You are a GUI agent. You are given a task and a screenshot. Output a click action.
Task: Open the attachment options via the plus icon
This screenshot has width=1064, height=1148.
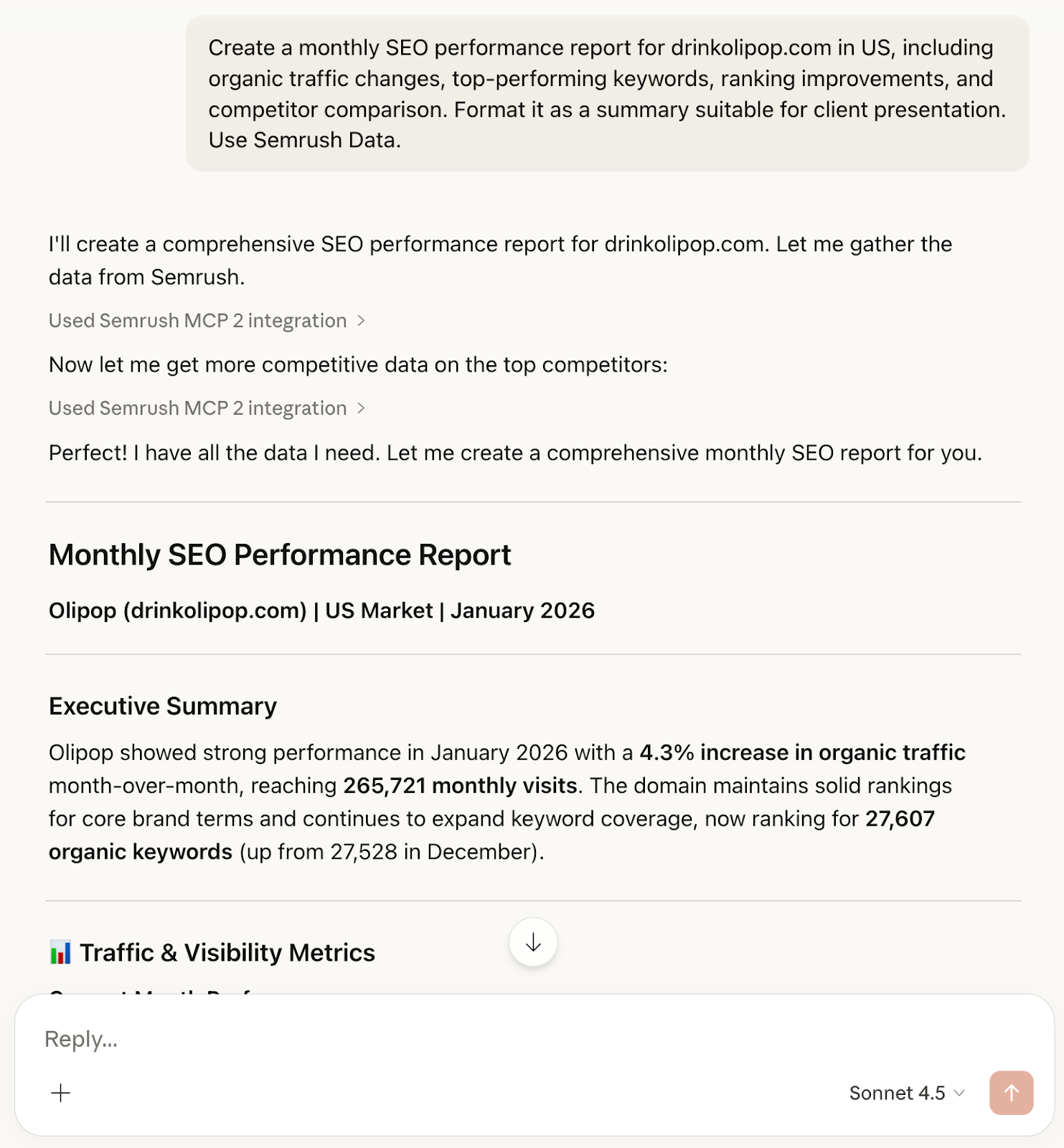pos(60,1093)
